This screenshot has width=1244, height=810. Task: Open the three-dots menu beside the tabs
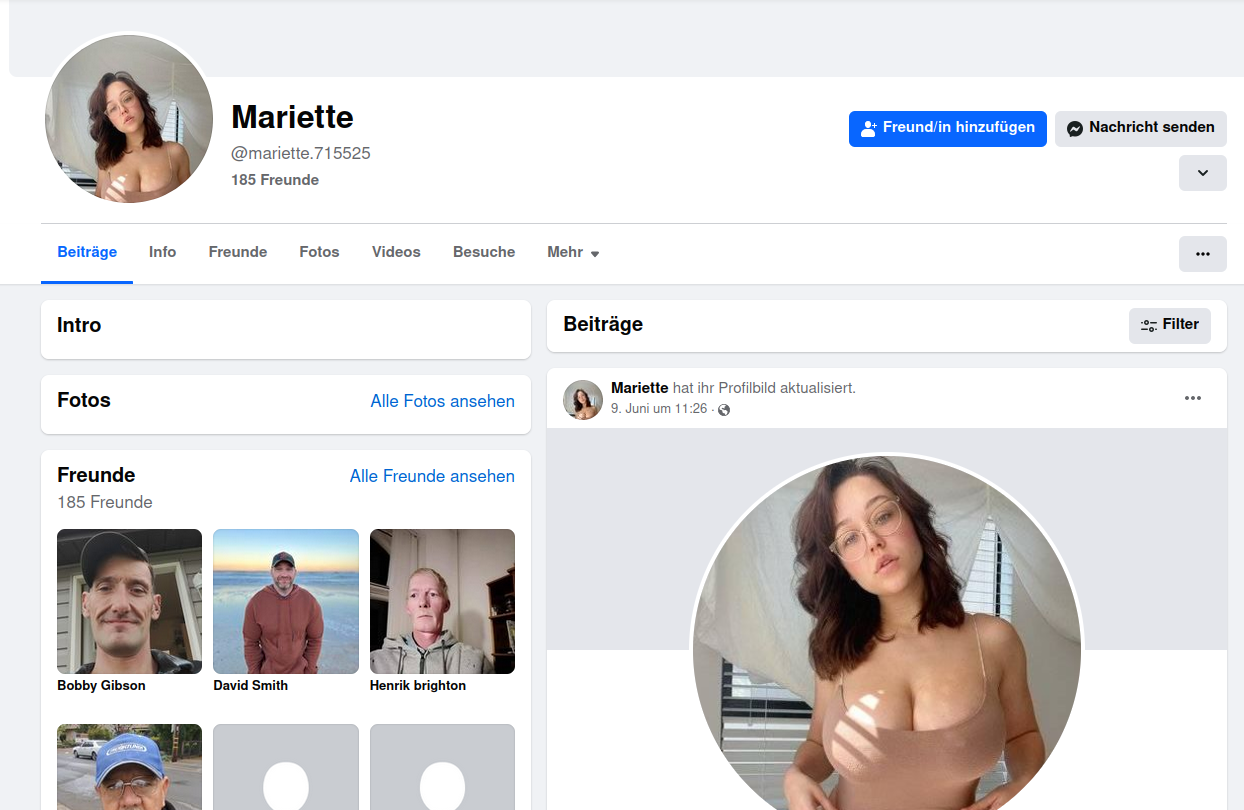[1203, 253]
